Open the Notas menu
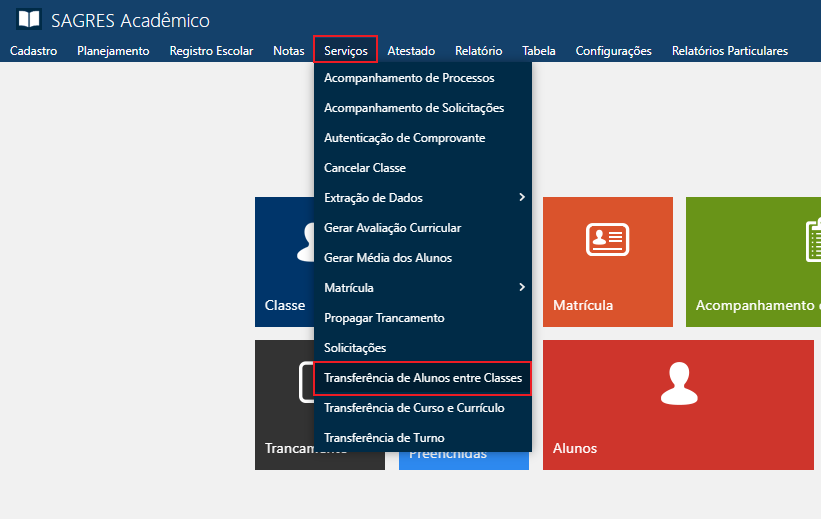821x519 pixels. (x=288, y=51)
